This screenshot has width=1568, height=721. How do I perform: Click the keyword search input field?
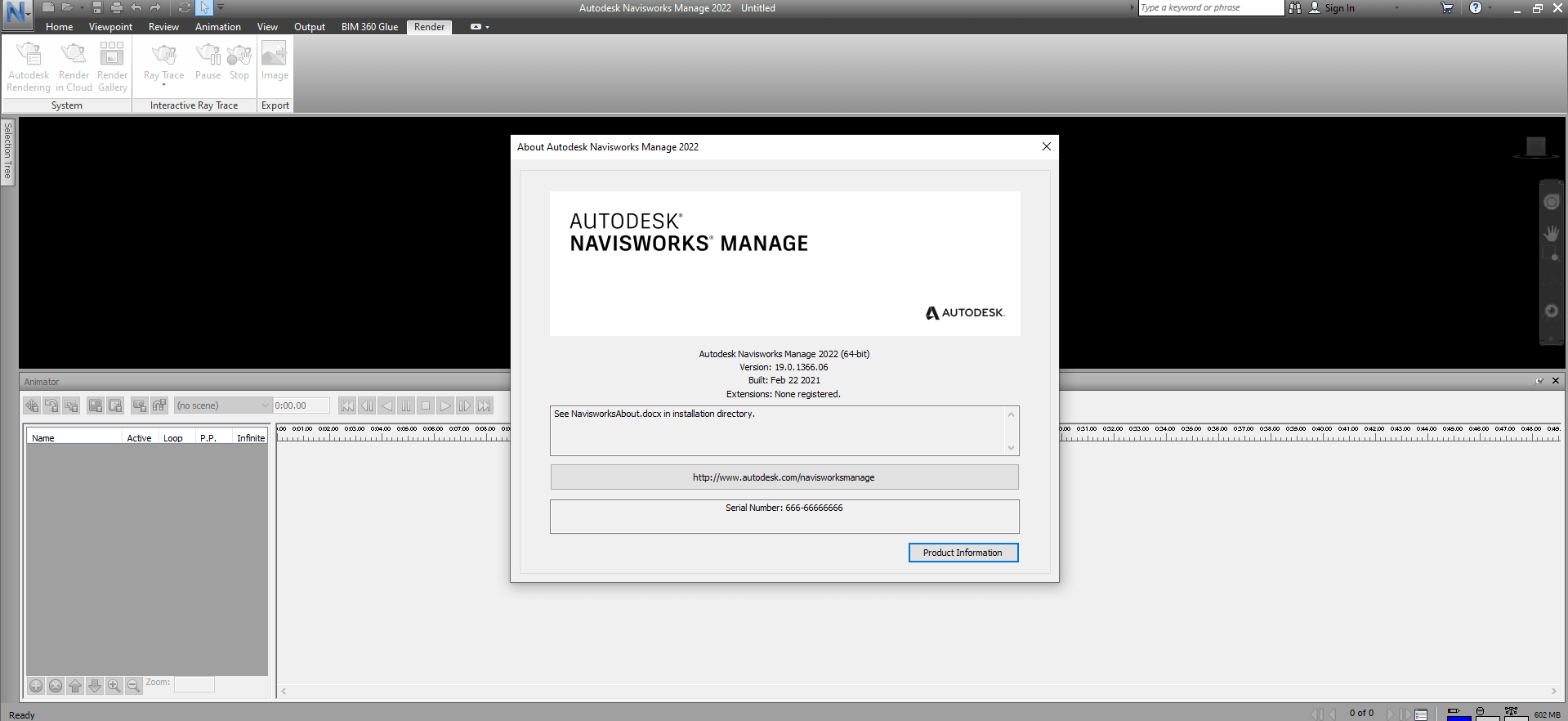click(1211, 7)
